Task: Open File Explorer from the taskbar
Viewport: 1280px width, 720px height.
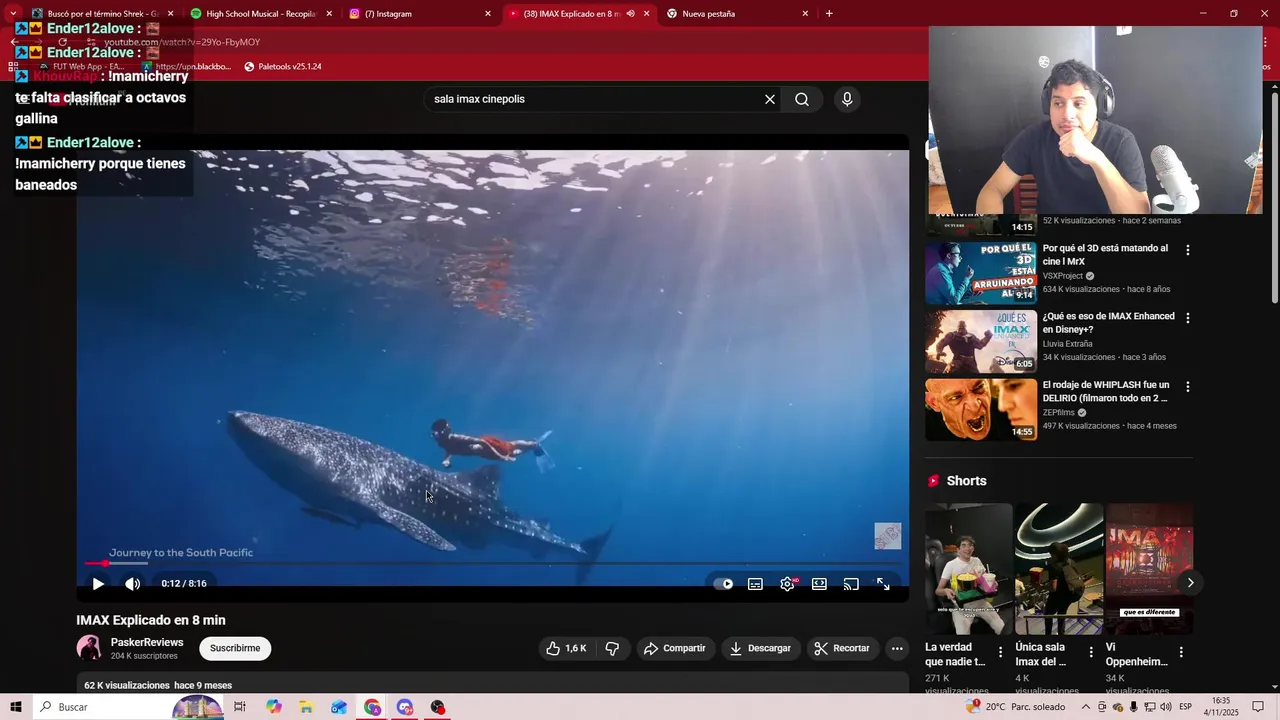Action: click(306, 707)
